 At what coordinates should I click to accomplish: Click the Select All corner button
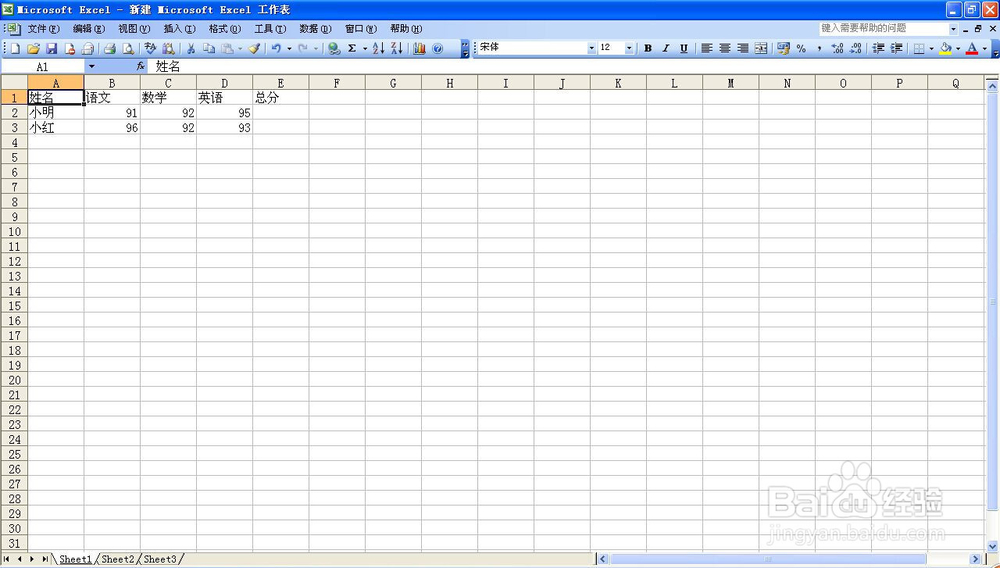[14, 83]
